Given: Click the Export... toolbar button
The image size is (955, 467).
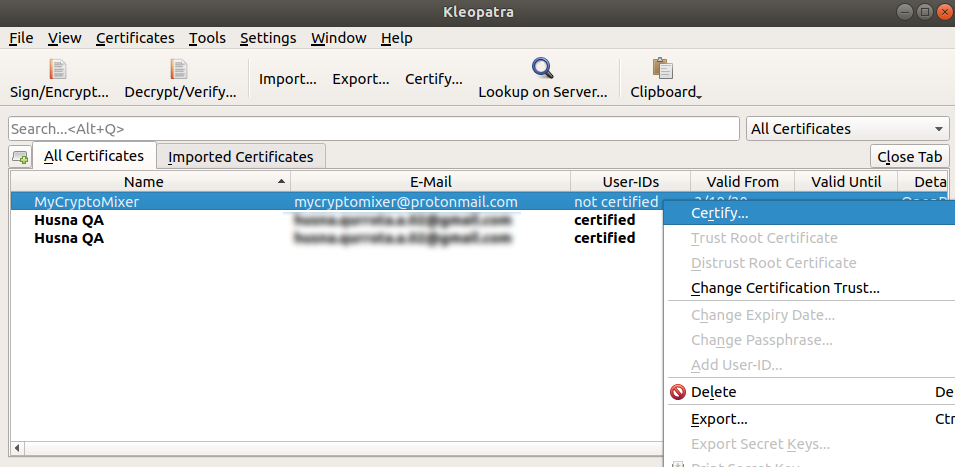Looking at the screenshot, I should [361, 79].
